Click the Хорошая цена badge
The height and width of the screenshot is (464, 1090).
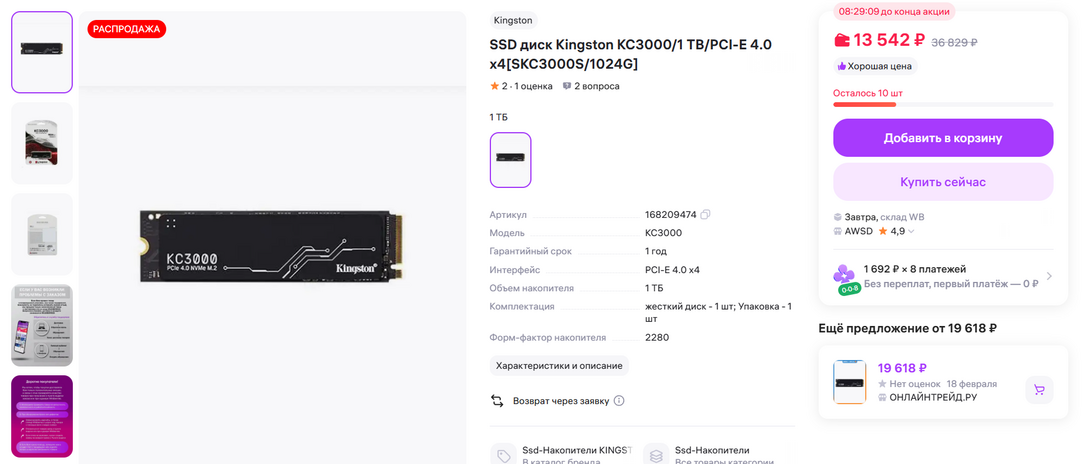pyautogui.click(x=875, y=66)
